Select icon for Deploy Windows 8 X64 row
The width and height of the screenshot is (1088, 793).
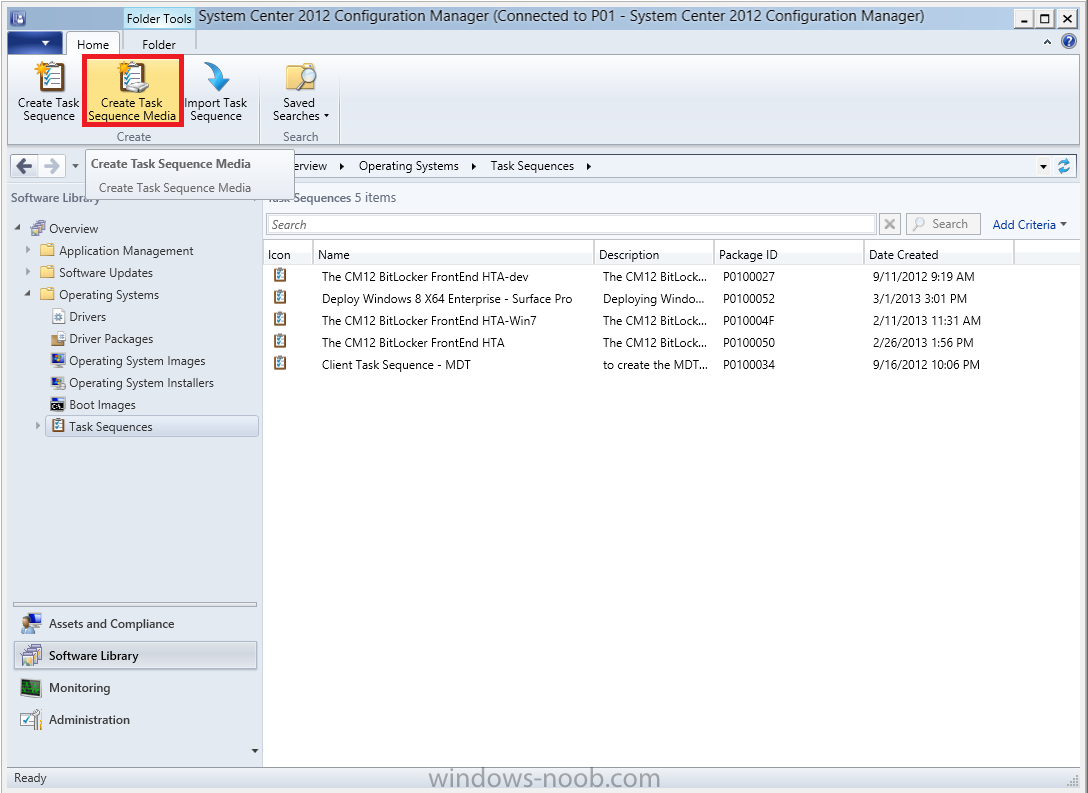280,298
